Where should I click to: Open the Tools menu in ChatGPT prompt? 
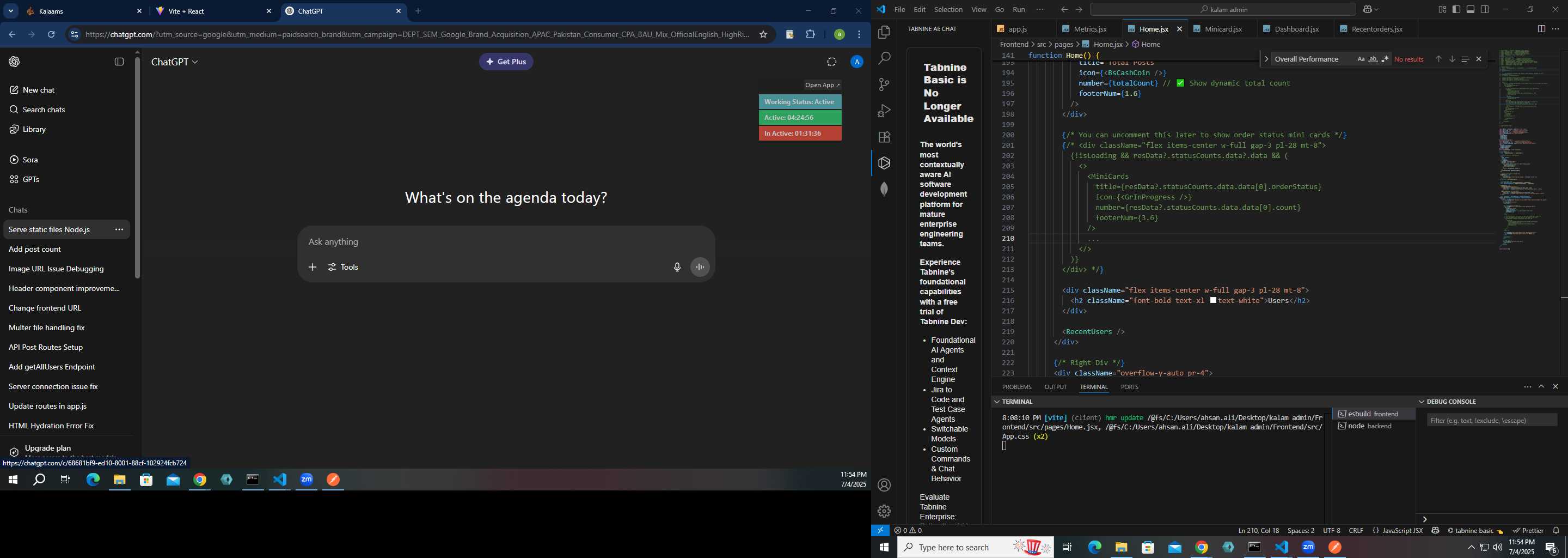pos(344,268)
